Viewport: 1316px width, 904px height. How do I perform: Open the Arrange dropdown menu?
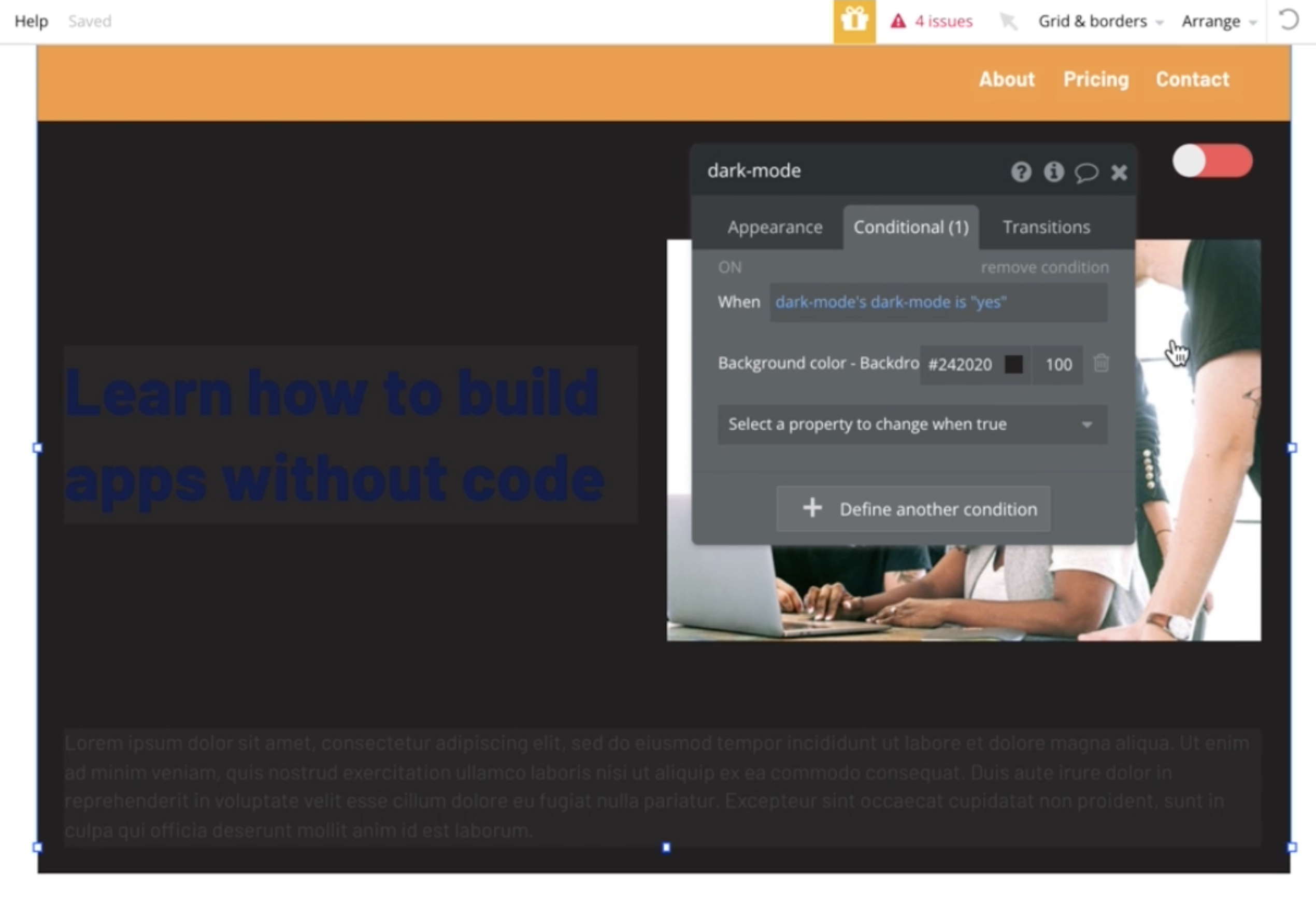(1219, 22)
